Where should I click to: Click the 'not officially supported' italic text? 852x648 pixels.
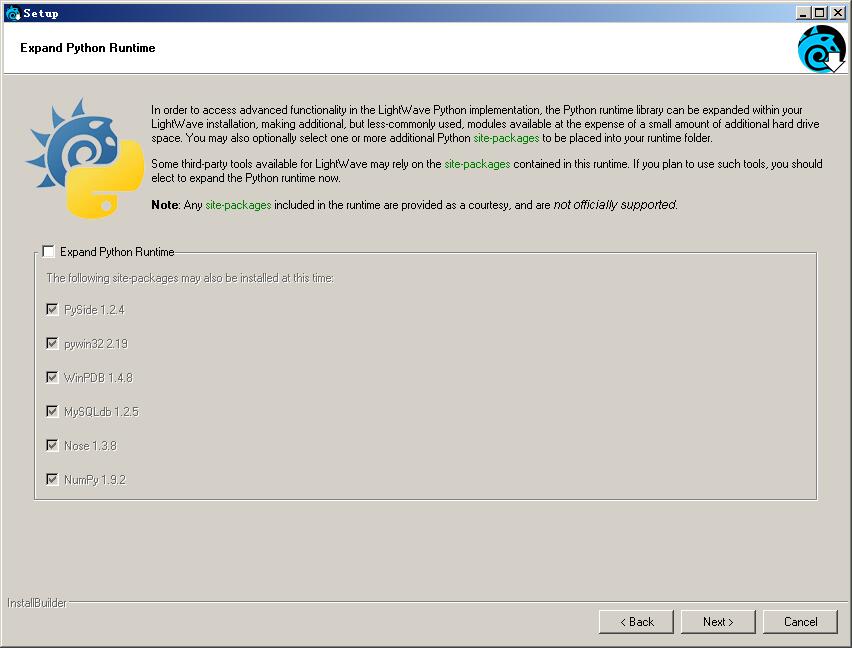tap(615, 205)
